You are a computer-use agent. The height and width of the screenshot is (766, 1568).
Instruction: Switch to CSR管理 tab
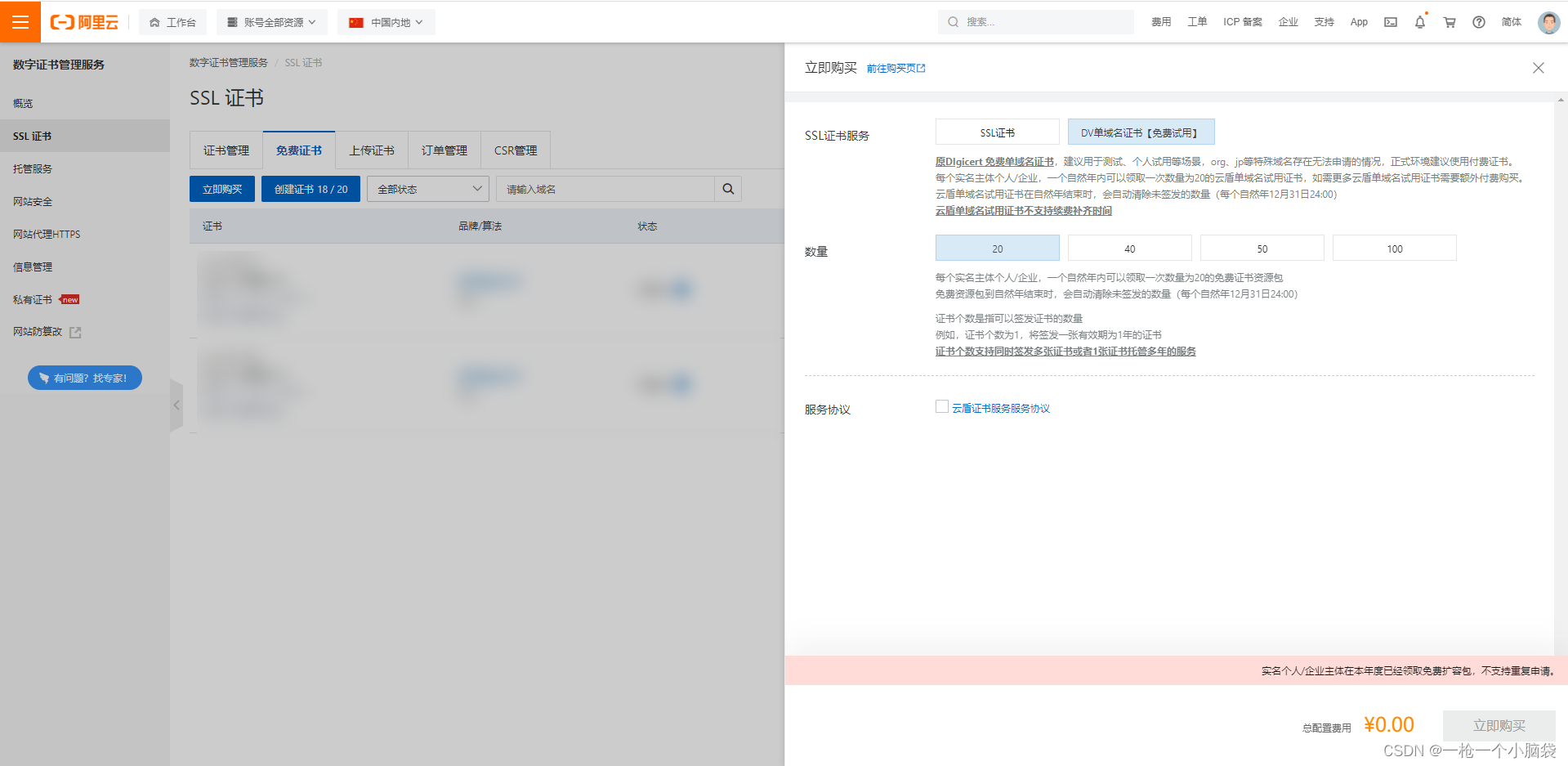click(516, 150)
